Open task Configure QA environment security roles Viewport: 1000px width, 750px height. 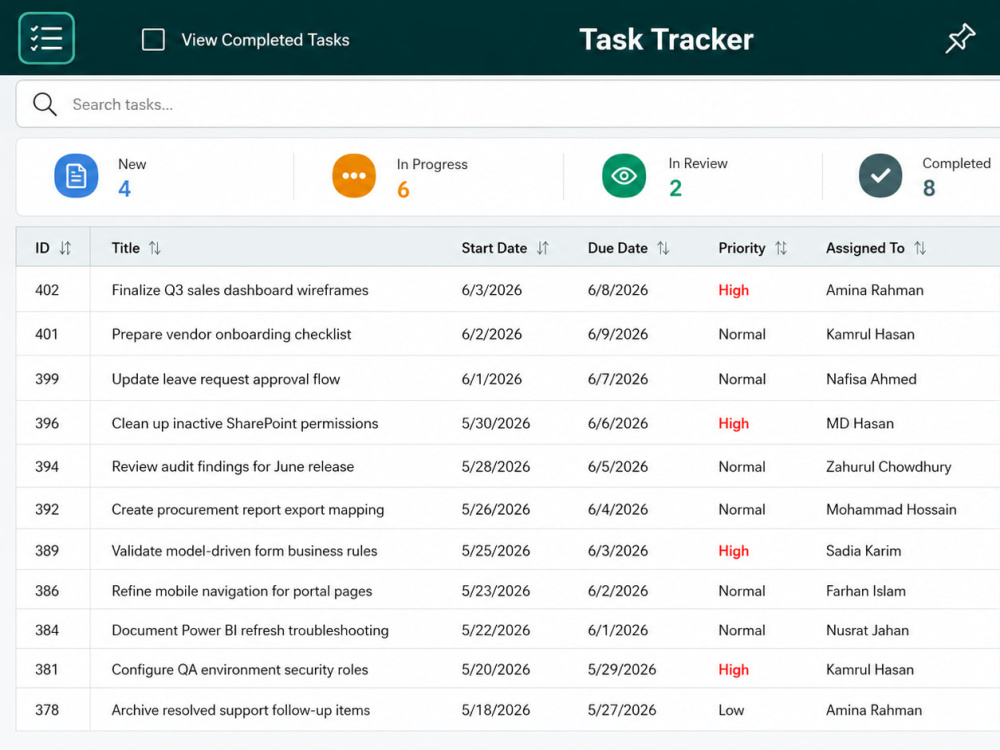tap(240, 670)
